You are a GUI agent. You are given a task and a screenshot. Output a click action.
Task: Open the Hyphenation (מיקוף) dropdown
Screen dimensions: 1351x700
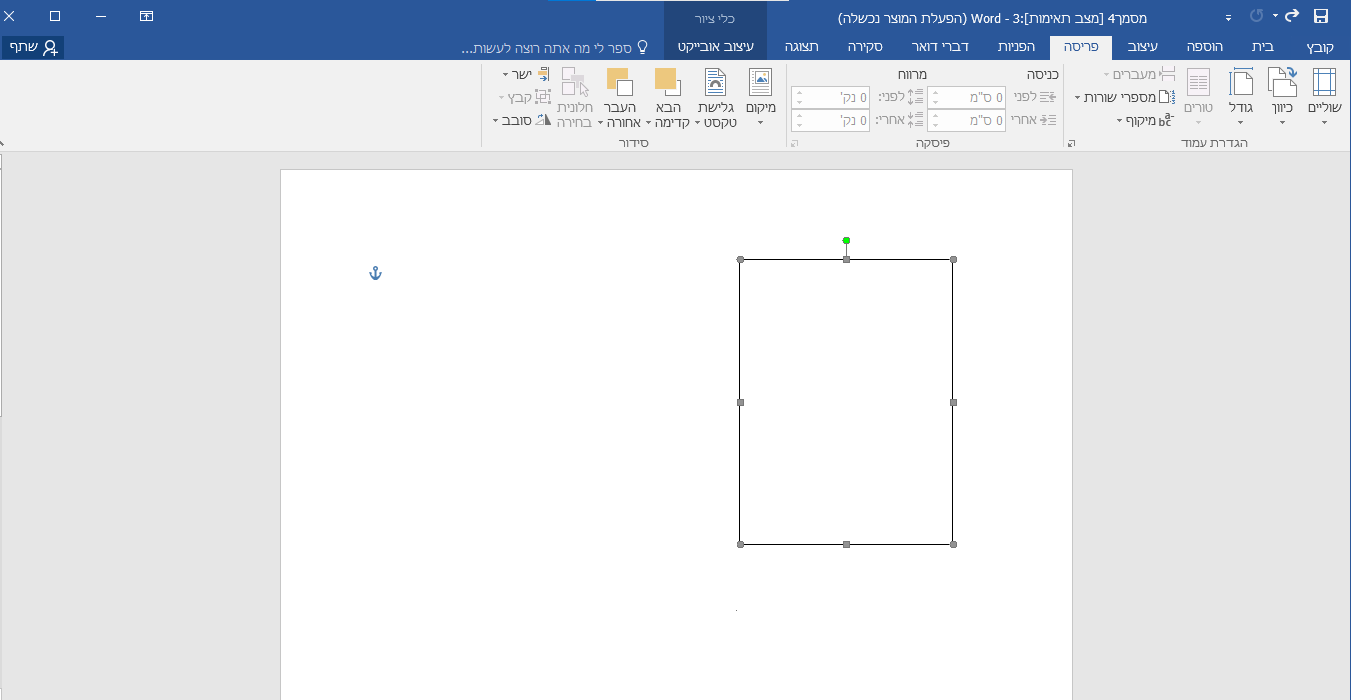tap(1145, 120)
